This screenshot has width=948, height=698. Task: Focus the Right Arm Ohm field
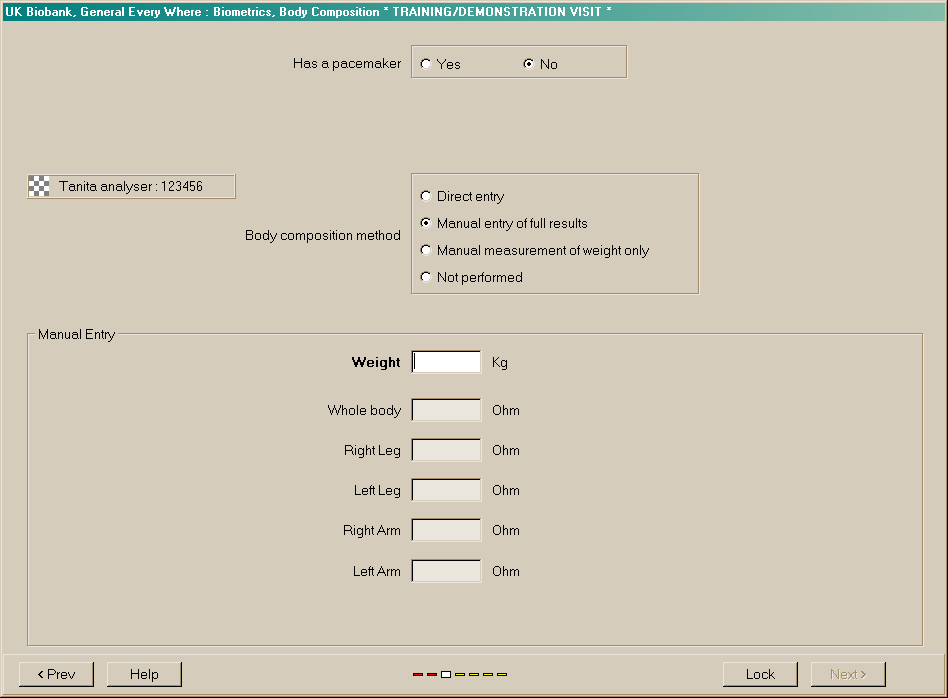(446, 530)
